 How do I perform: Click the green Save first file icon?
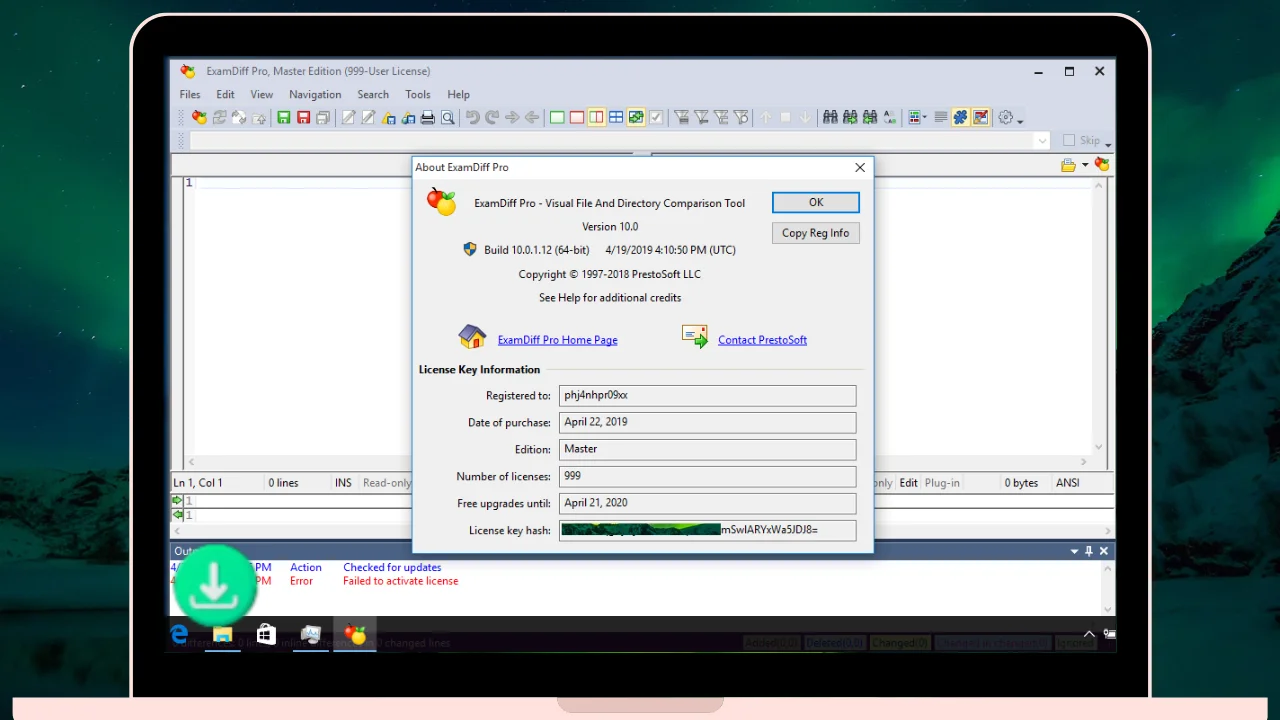(284, 118)
